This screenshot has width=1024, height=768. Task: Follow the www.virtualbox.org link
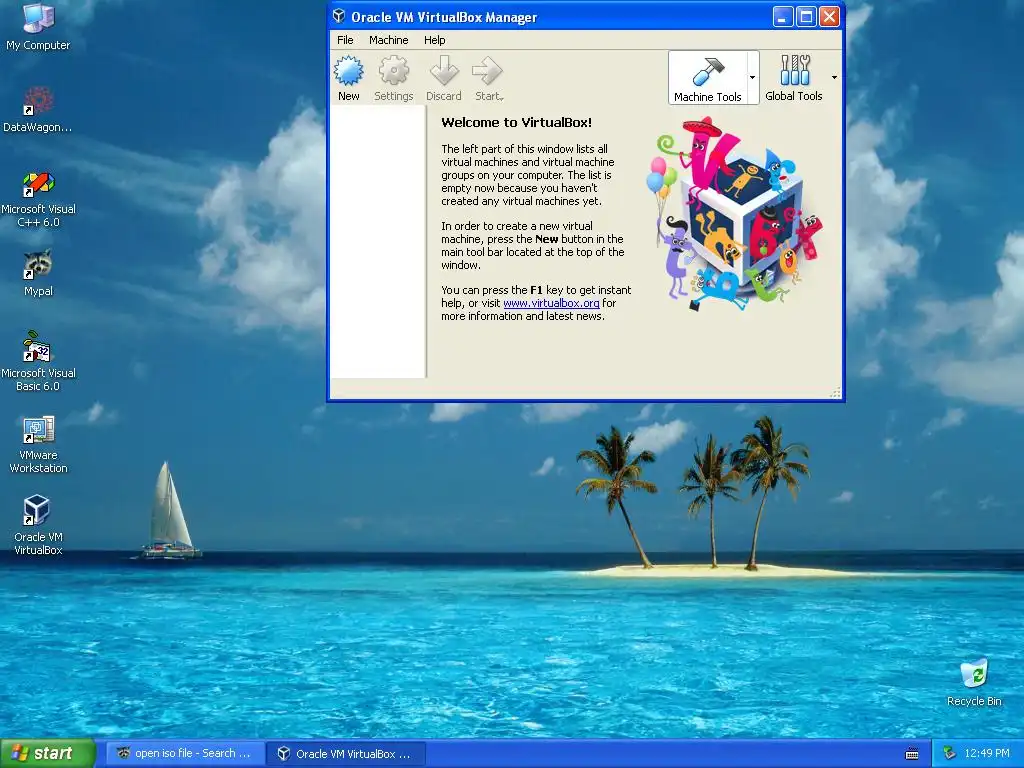(551, 303)
